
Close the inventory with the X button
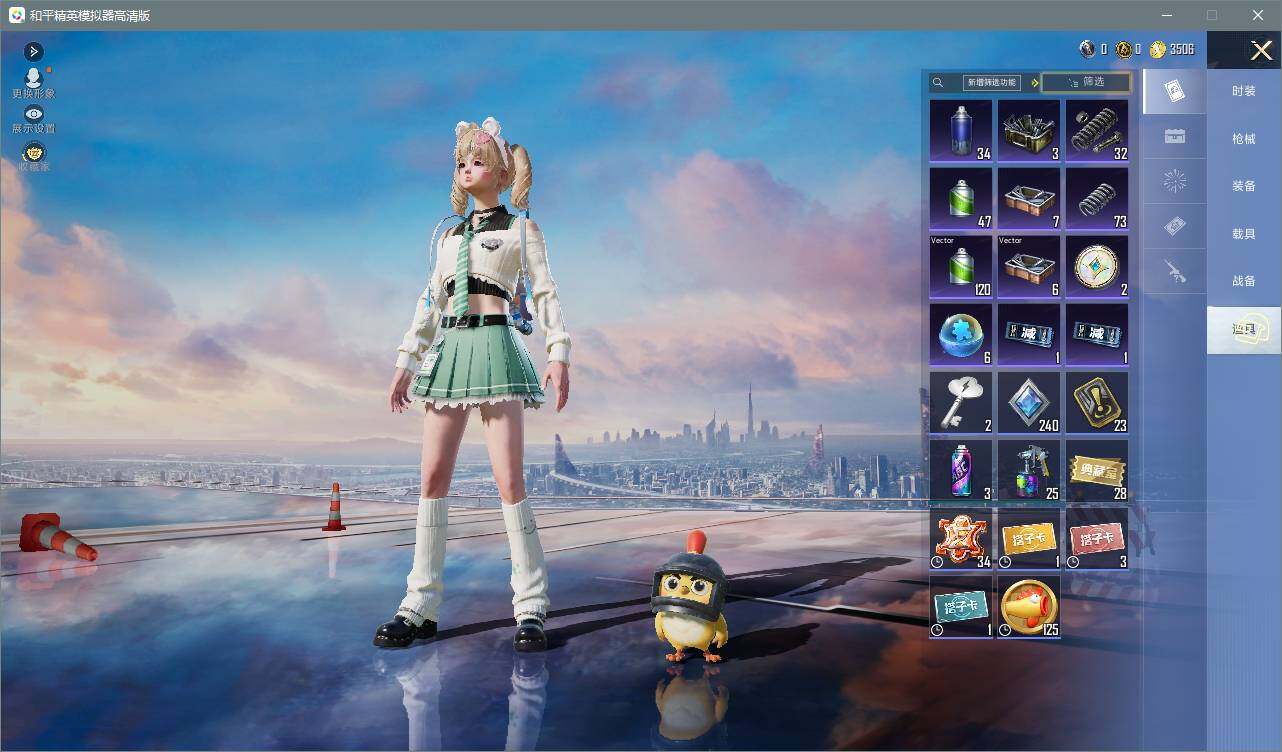pyautogui.click(x=1261, y=51)
